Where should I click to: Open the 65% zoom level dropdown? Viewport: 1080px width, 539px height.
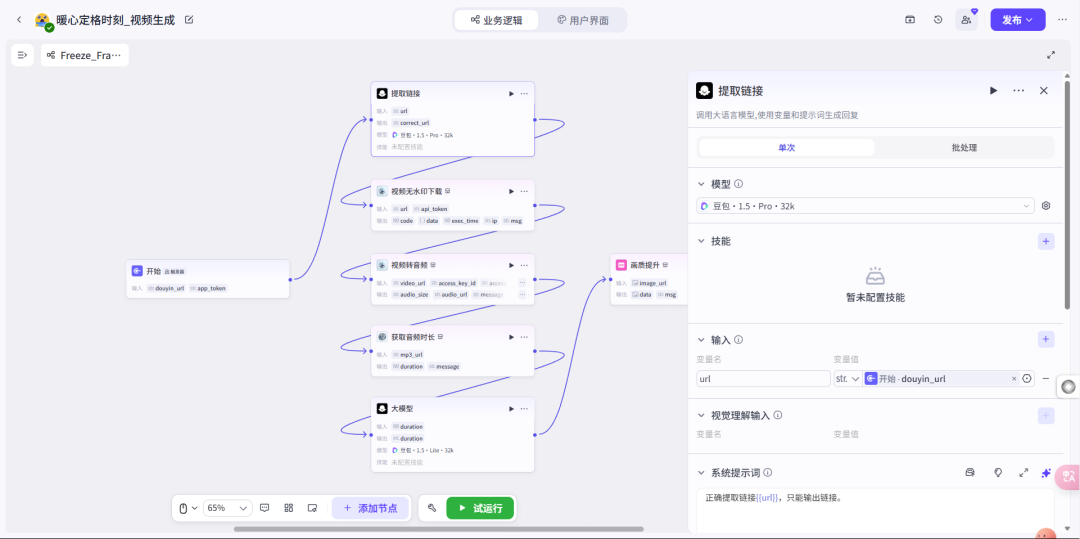point(227,508)
